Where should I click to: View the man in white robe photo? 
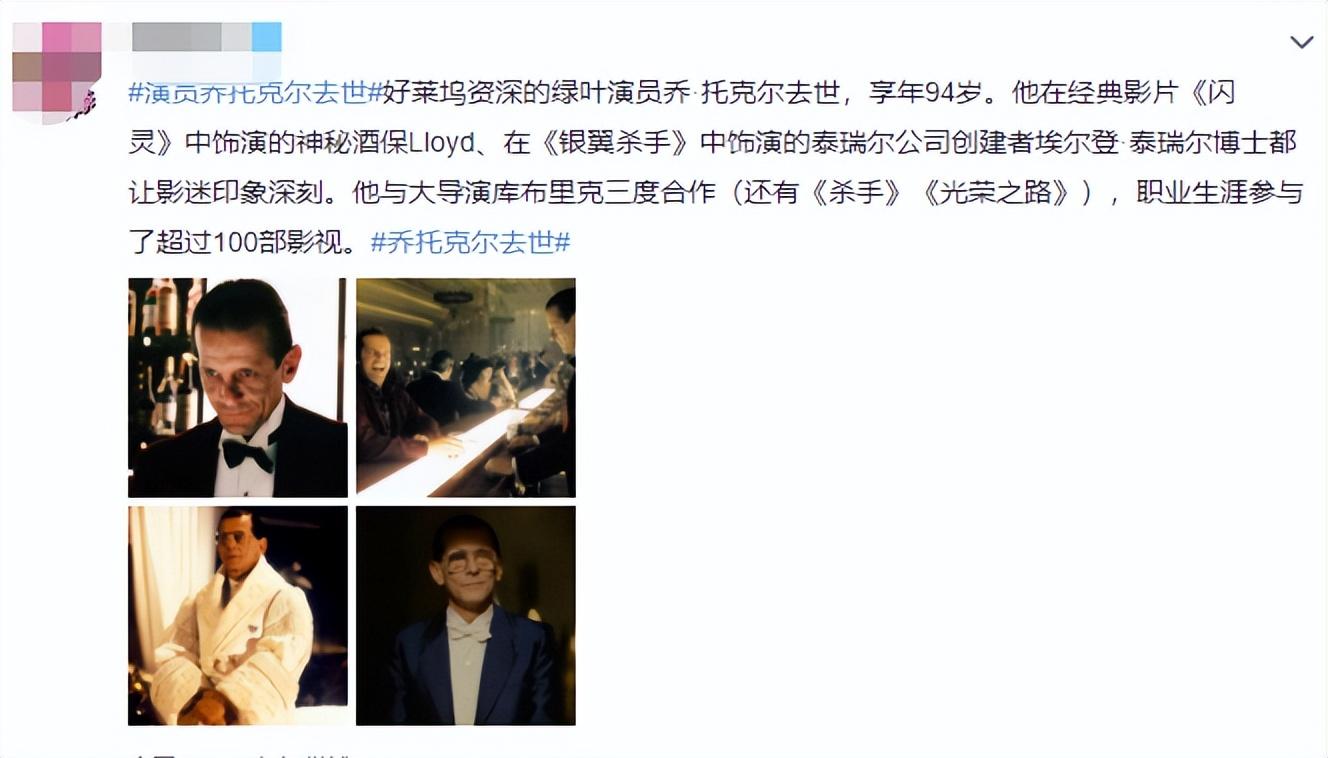238,615
